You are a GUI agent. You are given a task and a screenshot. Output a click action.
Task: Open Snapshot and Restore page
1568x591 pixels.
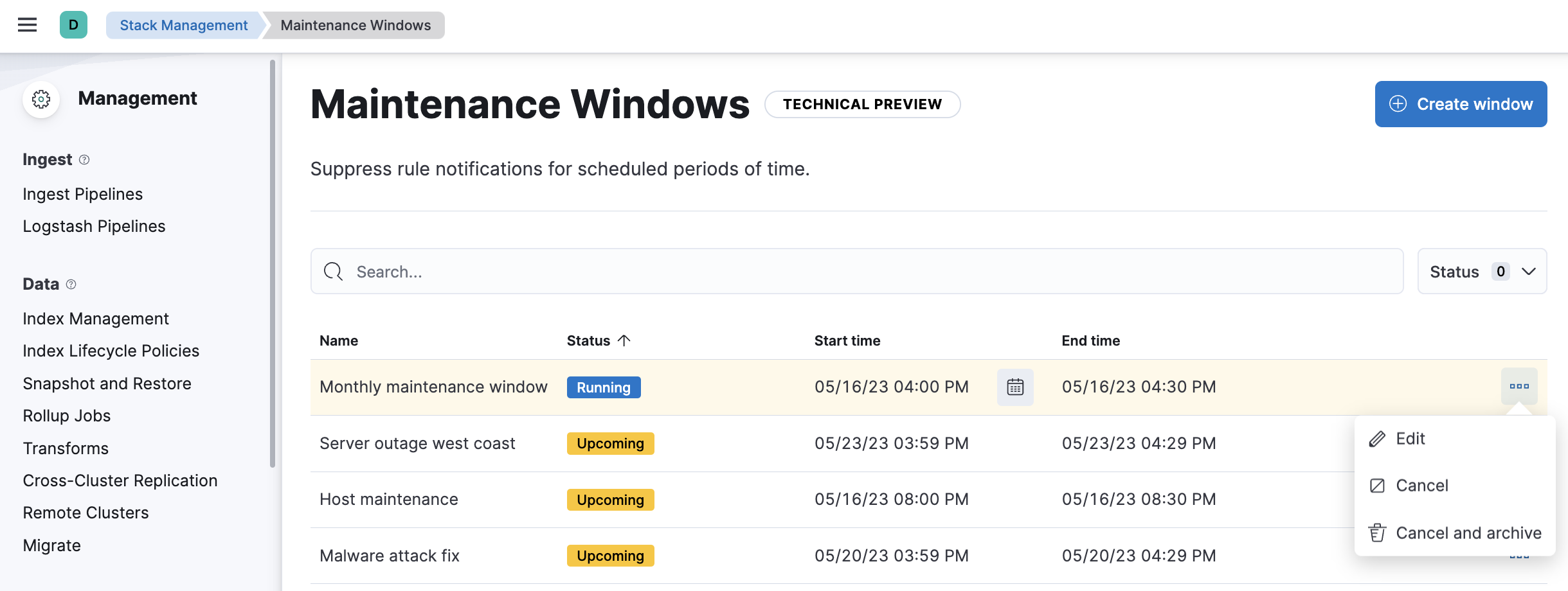click(107, 384)
